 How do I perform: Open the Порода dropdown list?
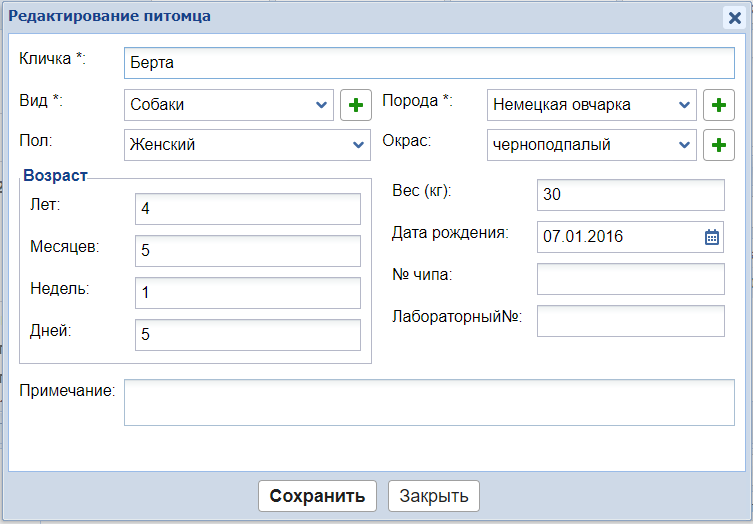591,105
